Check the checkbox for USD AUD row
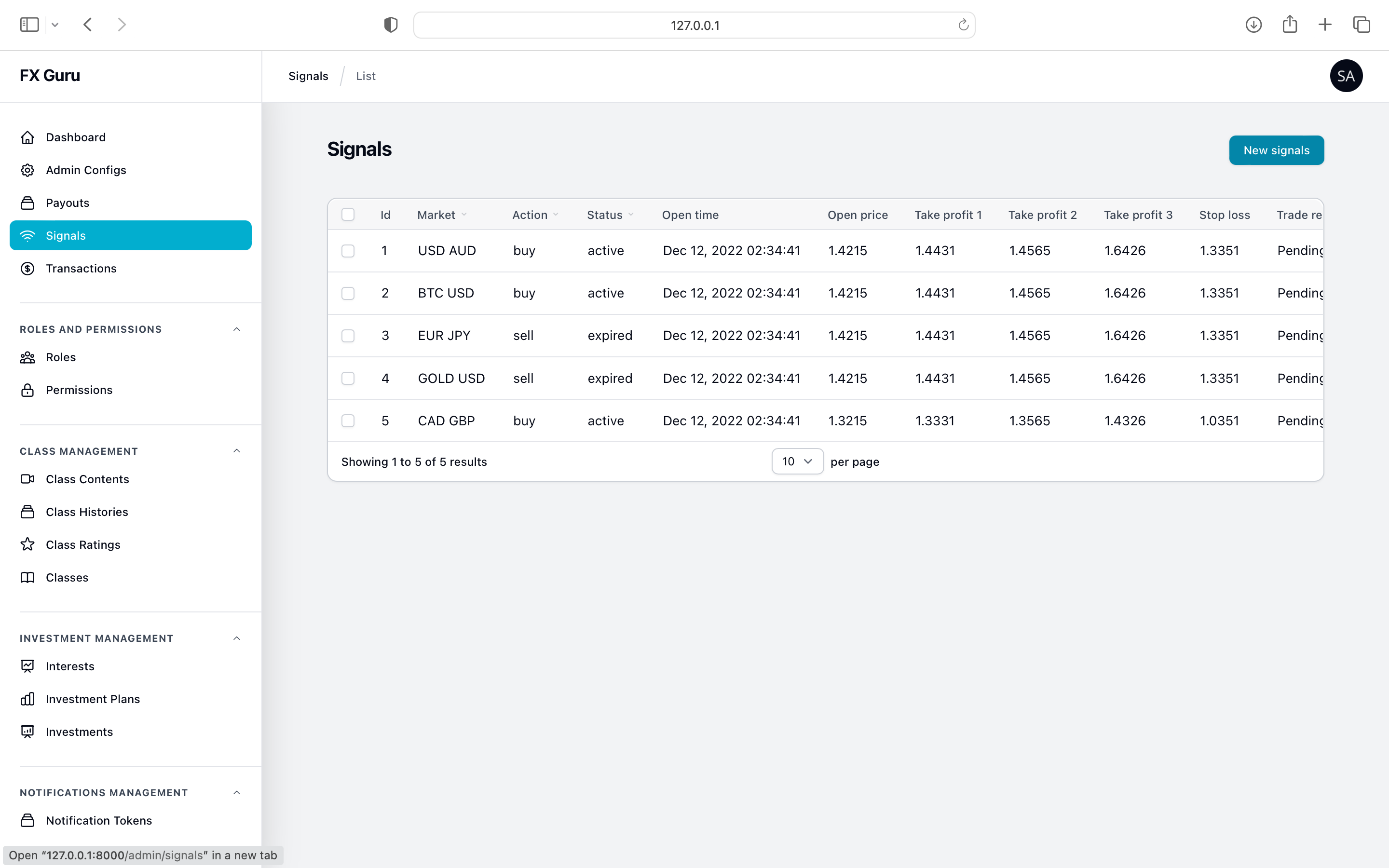The image size is (1389, 868). coord(348,251)
